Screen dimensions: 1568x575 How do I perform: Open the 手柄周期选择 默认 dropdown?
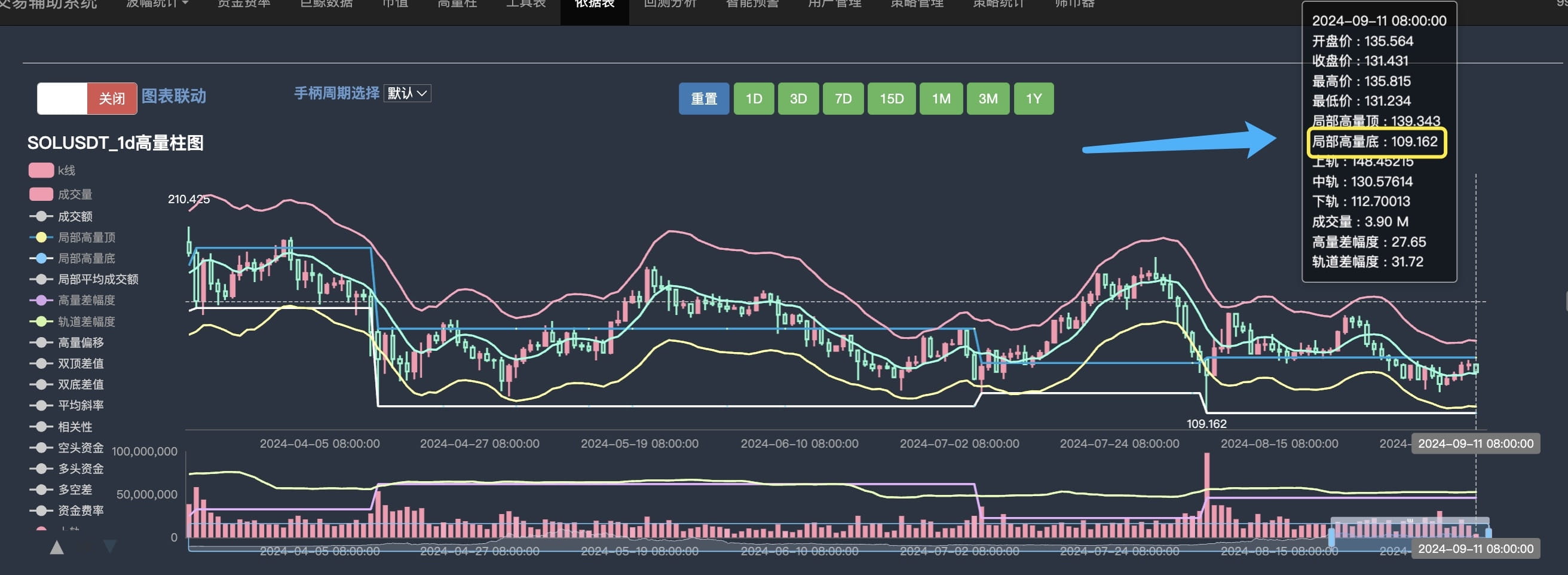point(407,93)
